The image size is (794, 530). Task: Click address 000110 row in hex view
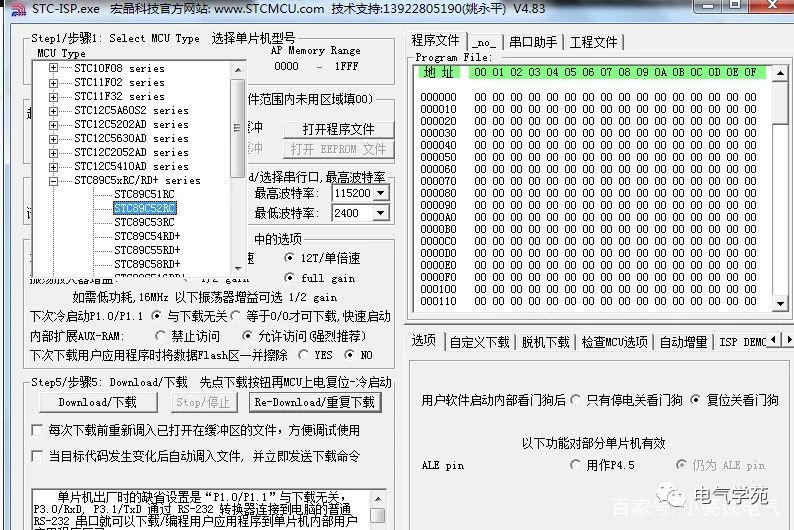point(588,301)
